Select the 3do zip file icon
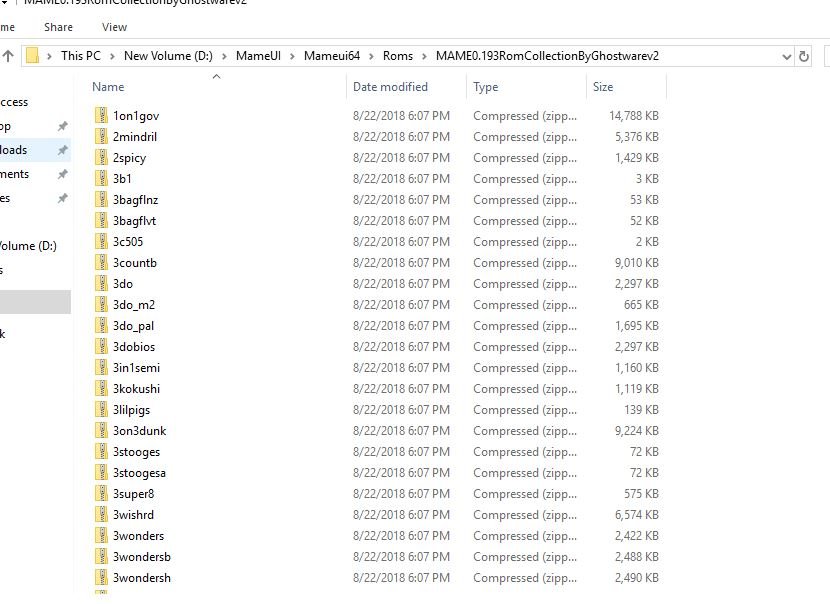Screen dimensions: 830x604 tap(101, 284)
